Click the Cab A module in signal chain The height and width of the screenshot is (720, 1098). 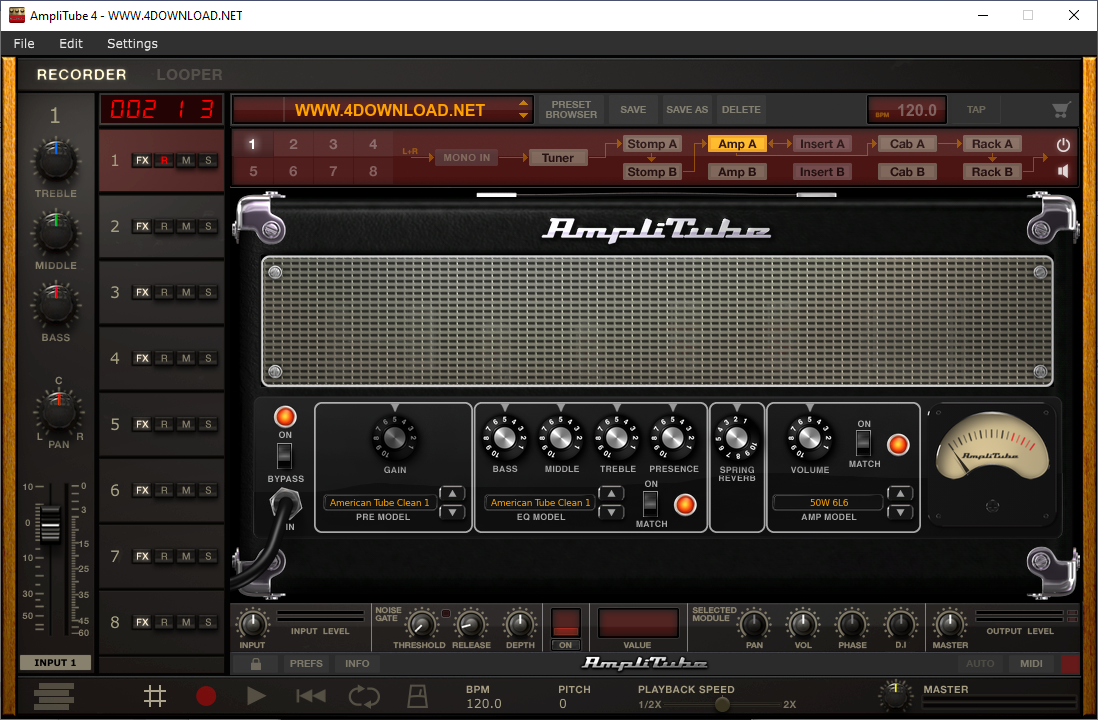(x=907, y=144)
